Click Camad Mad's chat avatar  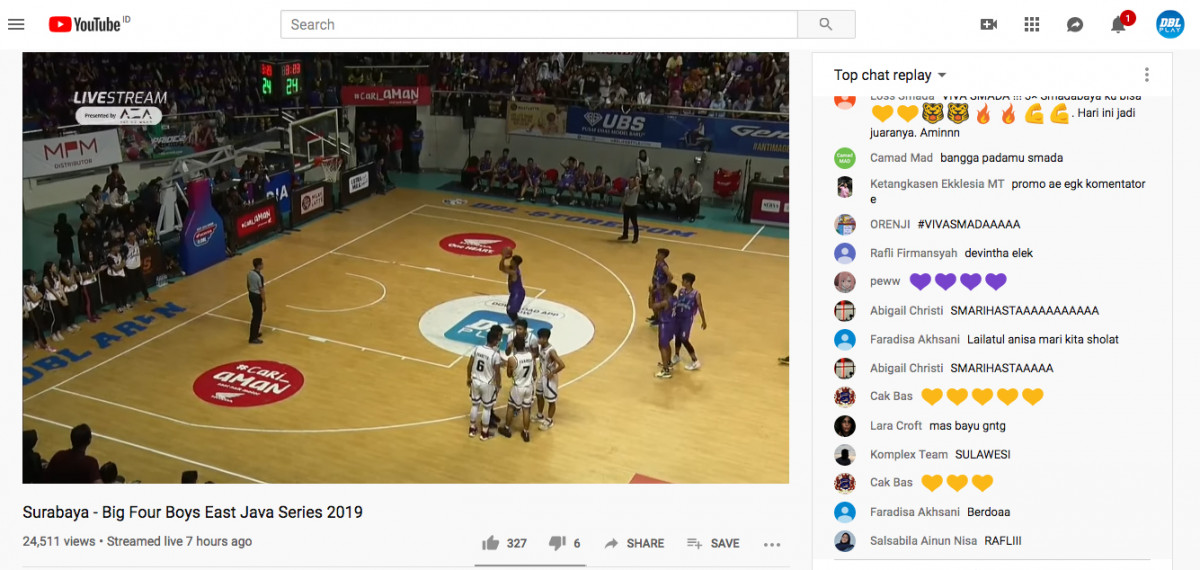[x=845, y=158]
